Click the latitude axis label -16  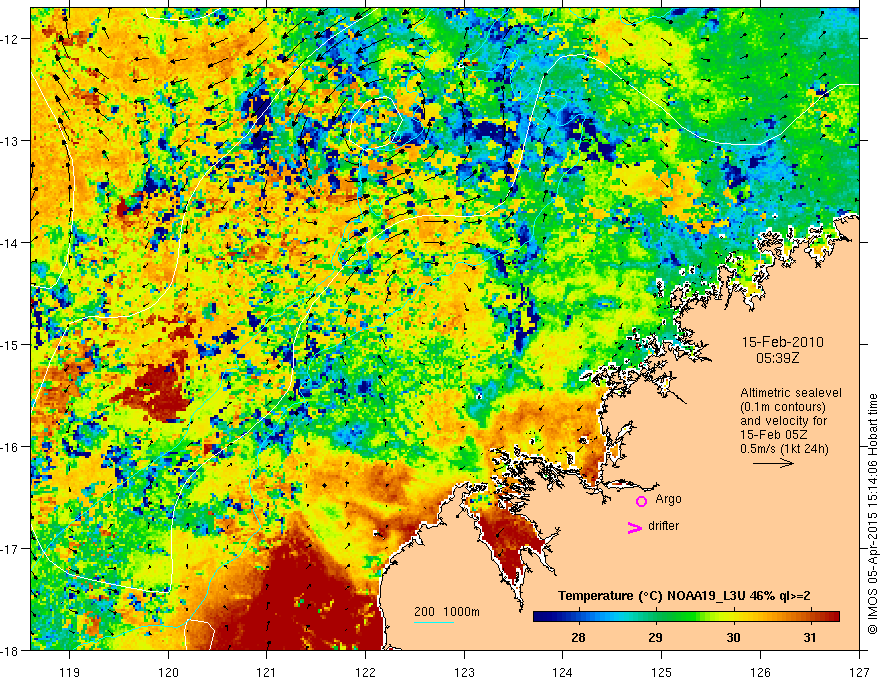[x=10, y=447]
